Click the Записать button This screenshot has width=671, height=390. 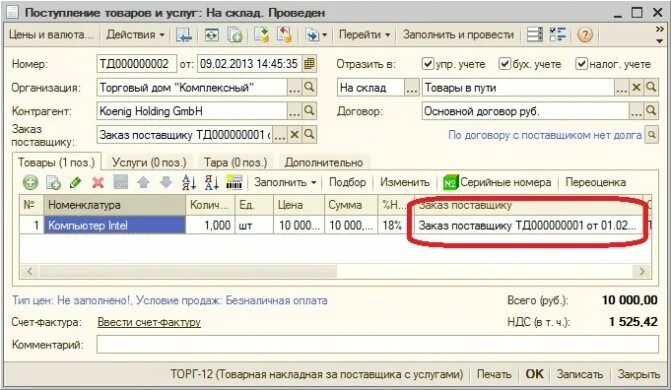[x=580, y=375]
